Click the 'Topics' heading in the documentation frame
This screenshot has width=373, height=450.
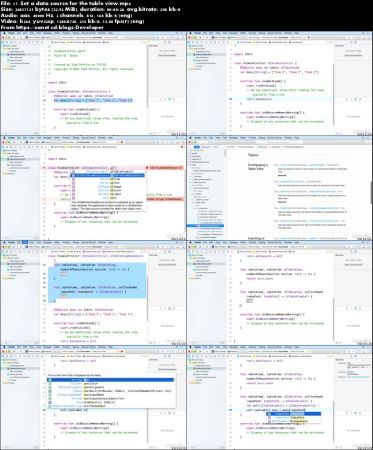[253, 155]
